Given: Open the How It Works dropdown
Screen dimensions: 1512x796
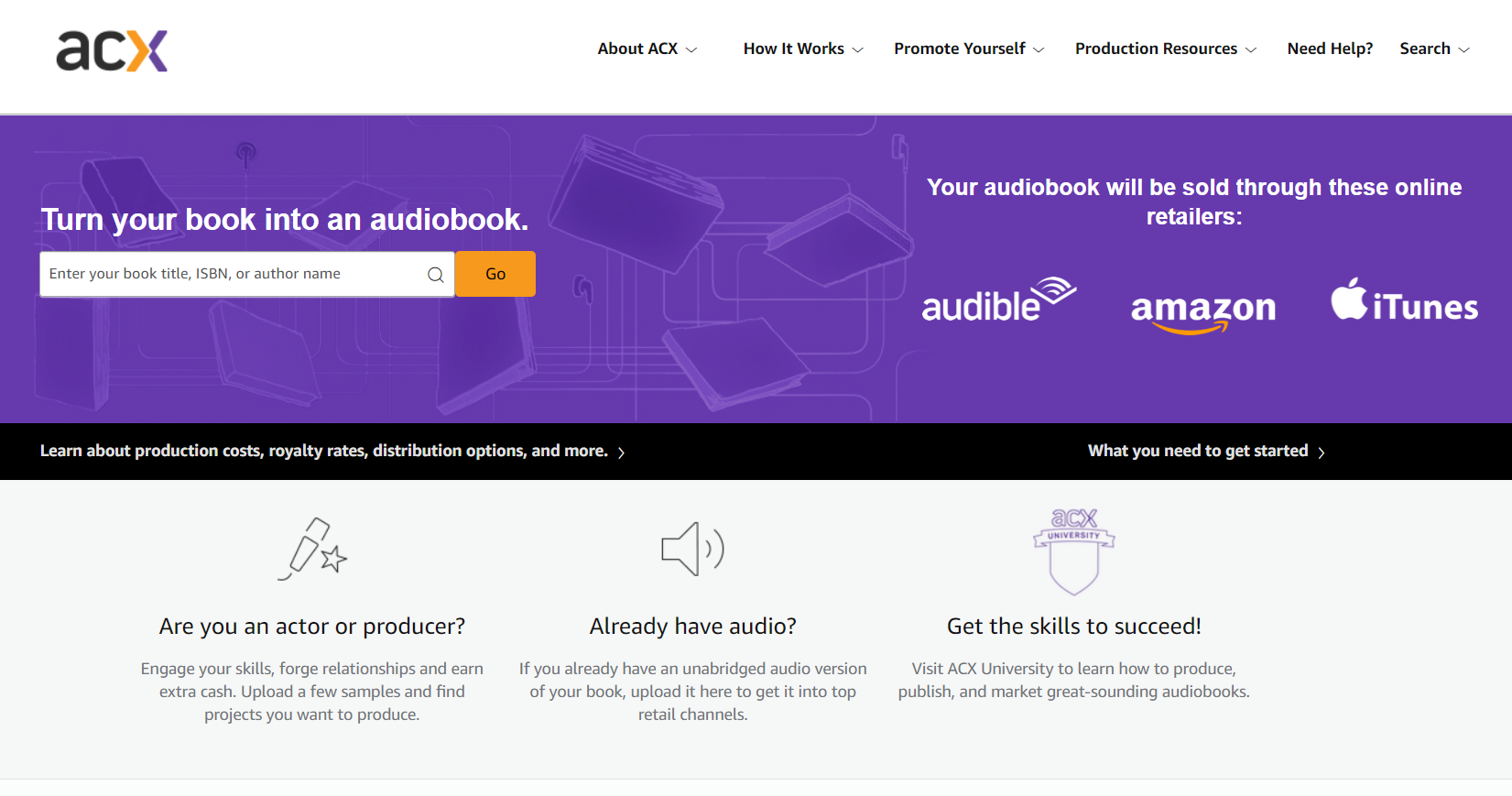Looking at the screenshot, I should 802,49.
